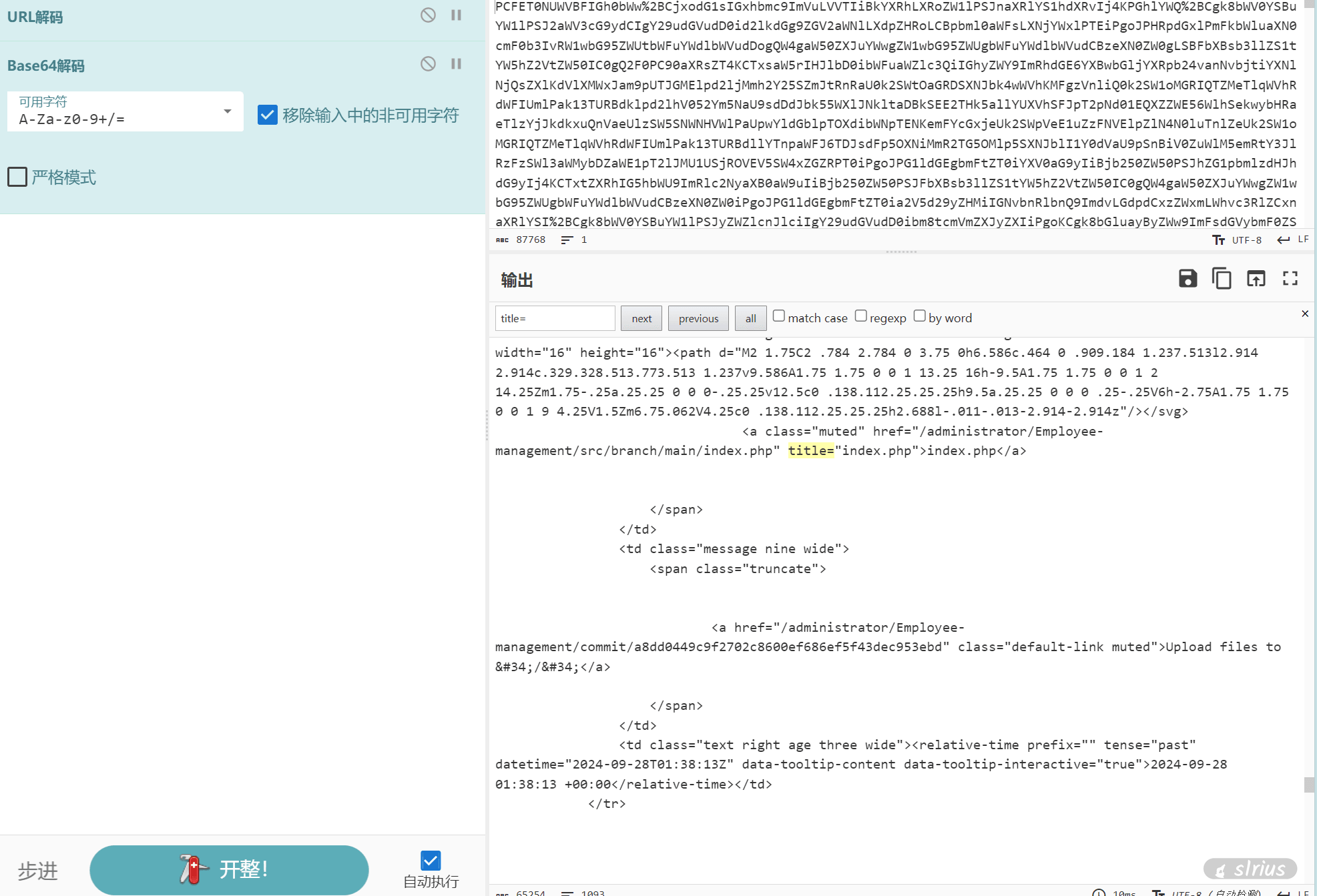The width and height of the screenshot is (1317, 896).
Task: Save output to file icon
Action: [x=1188, y=278]
